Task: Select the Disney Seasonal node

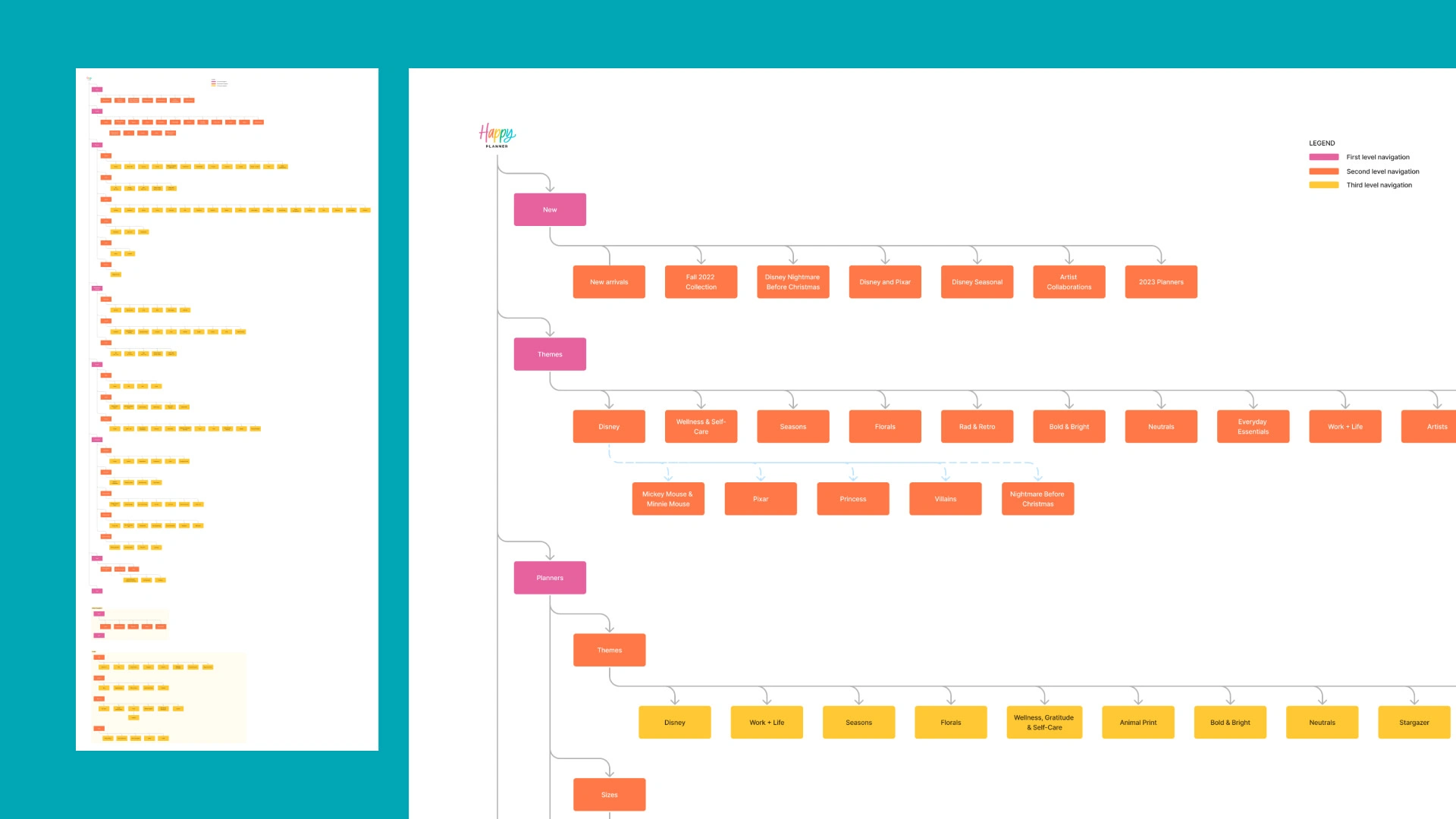Action: 977,282
